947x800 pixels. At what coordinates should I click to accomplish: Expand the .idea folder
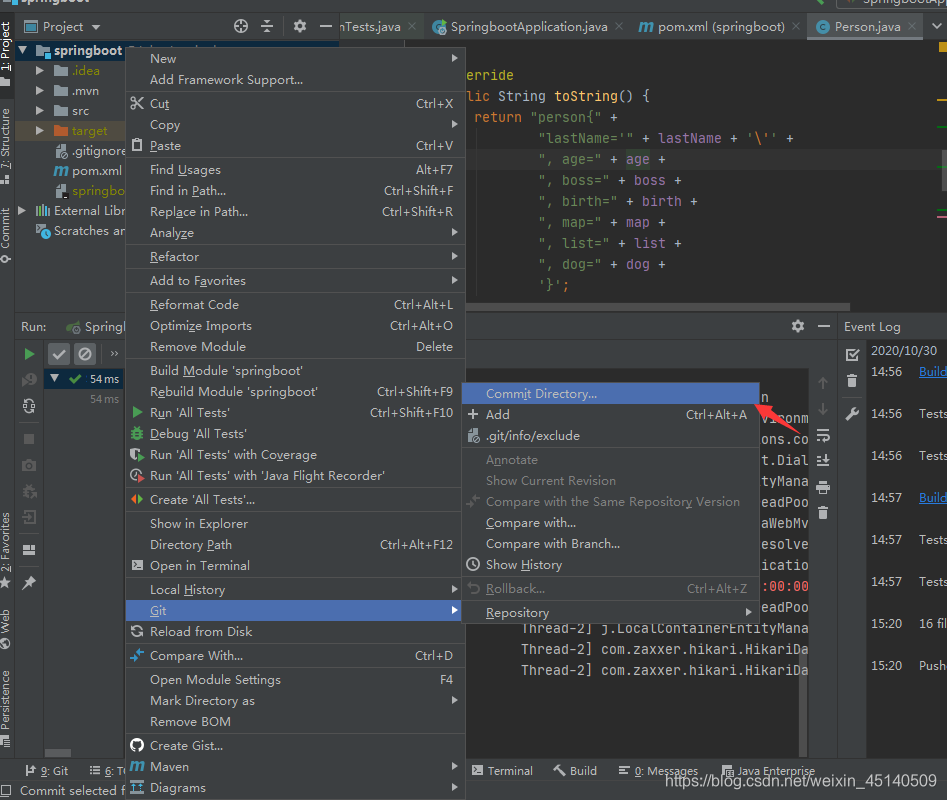click(x=39, y=71)
